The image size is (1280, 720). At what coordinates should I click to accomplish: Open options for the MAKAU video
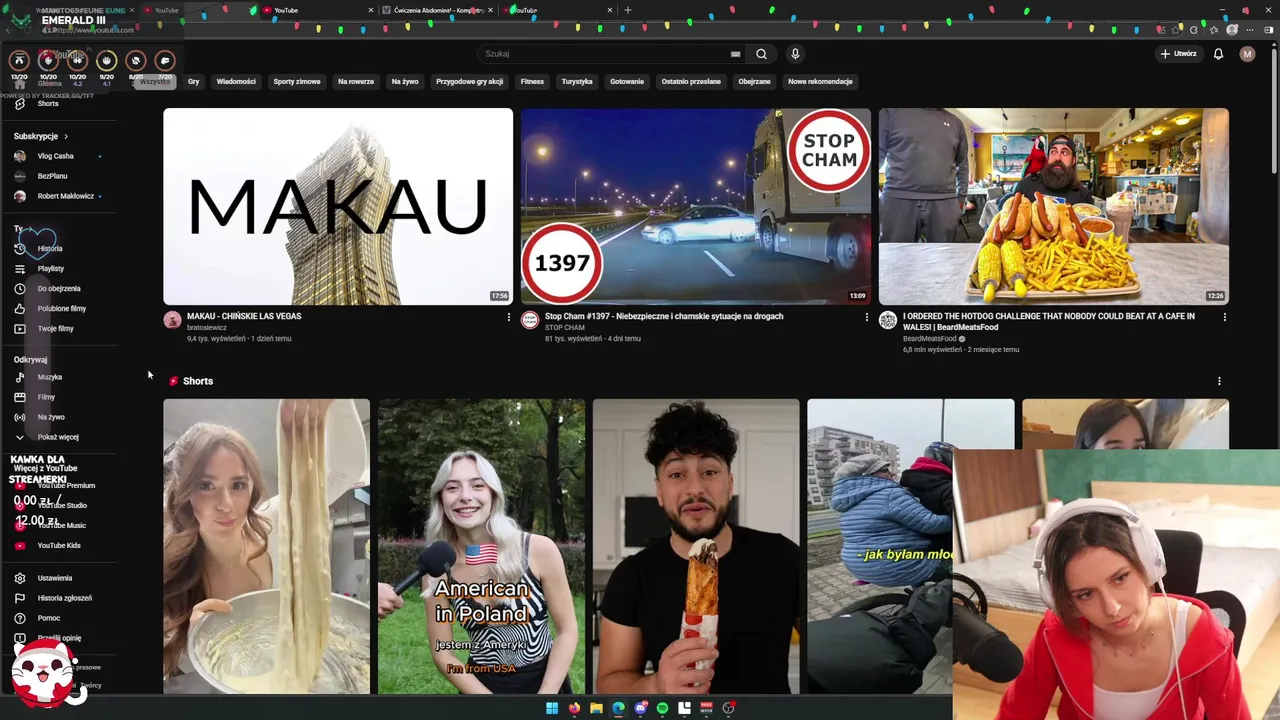coord(508,317)
